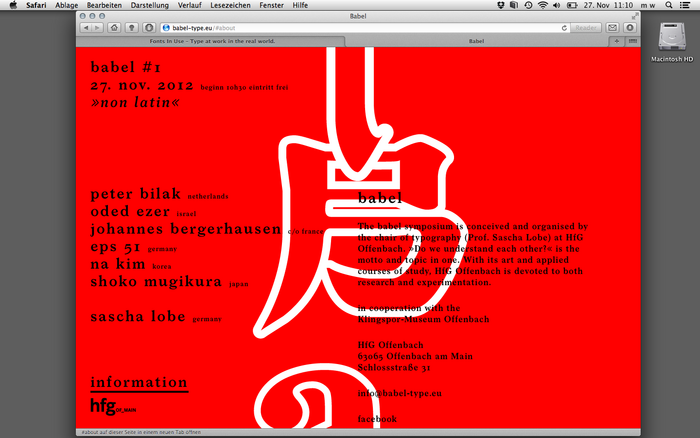Open the home page via house icon
The image size is (700, 438).
click(114, 28)
